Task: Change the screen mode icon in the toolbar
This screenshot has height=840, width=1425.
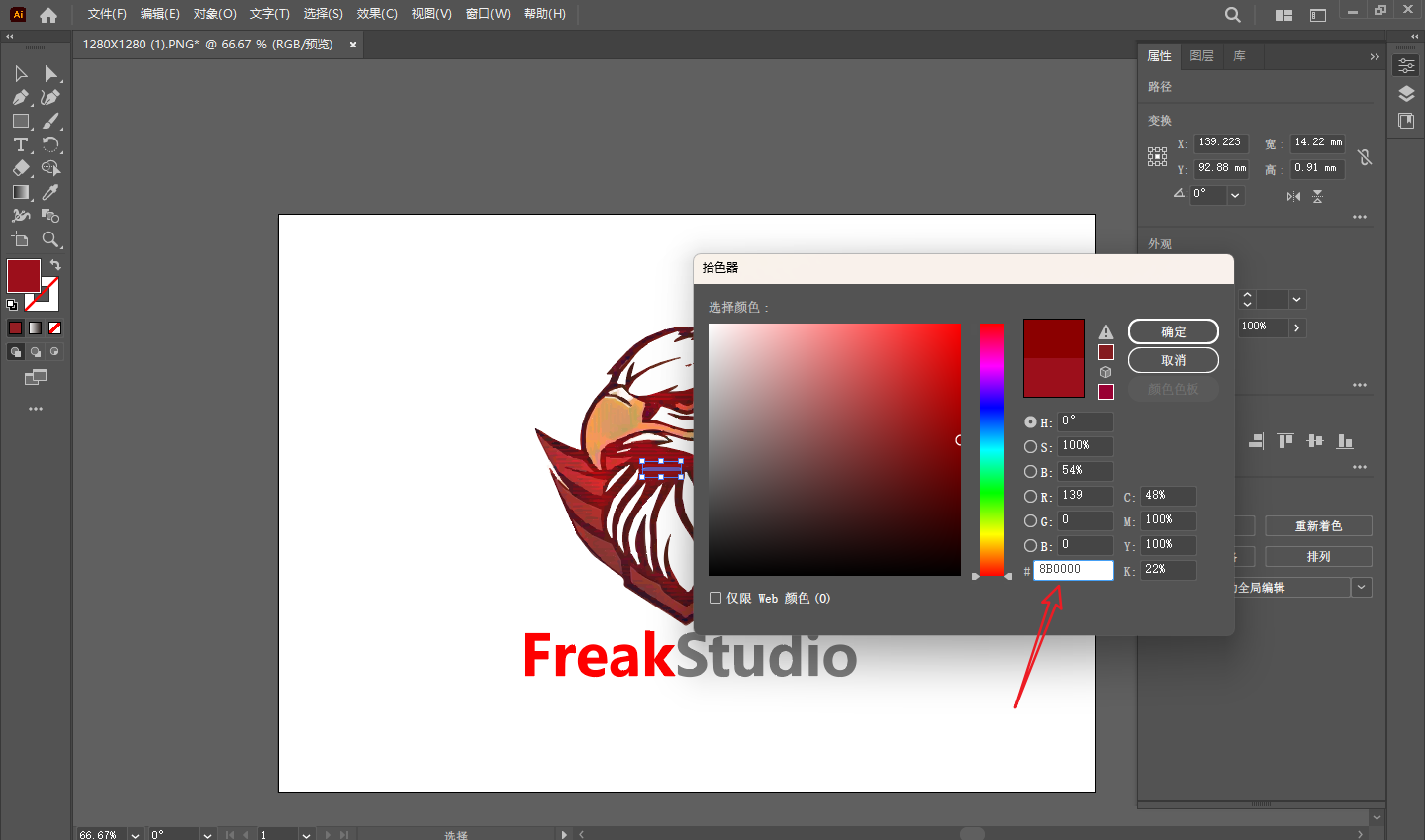Action: pos(36,377)
